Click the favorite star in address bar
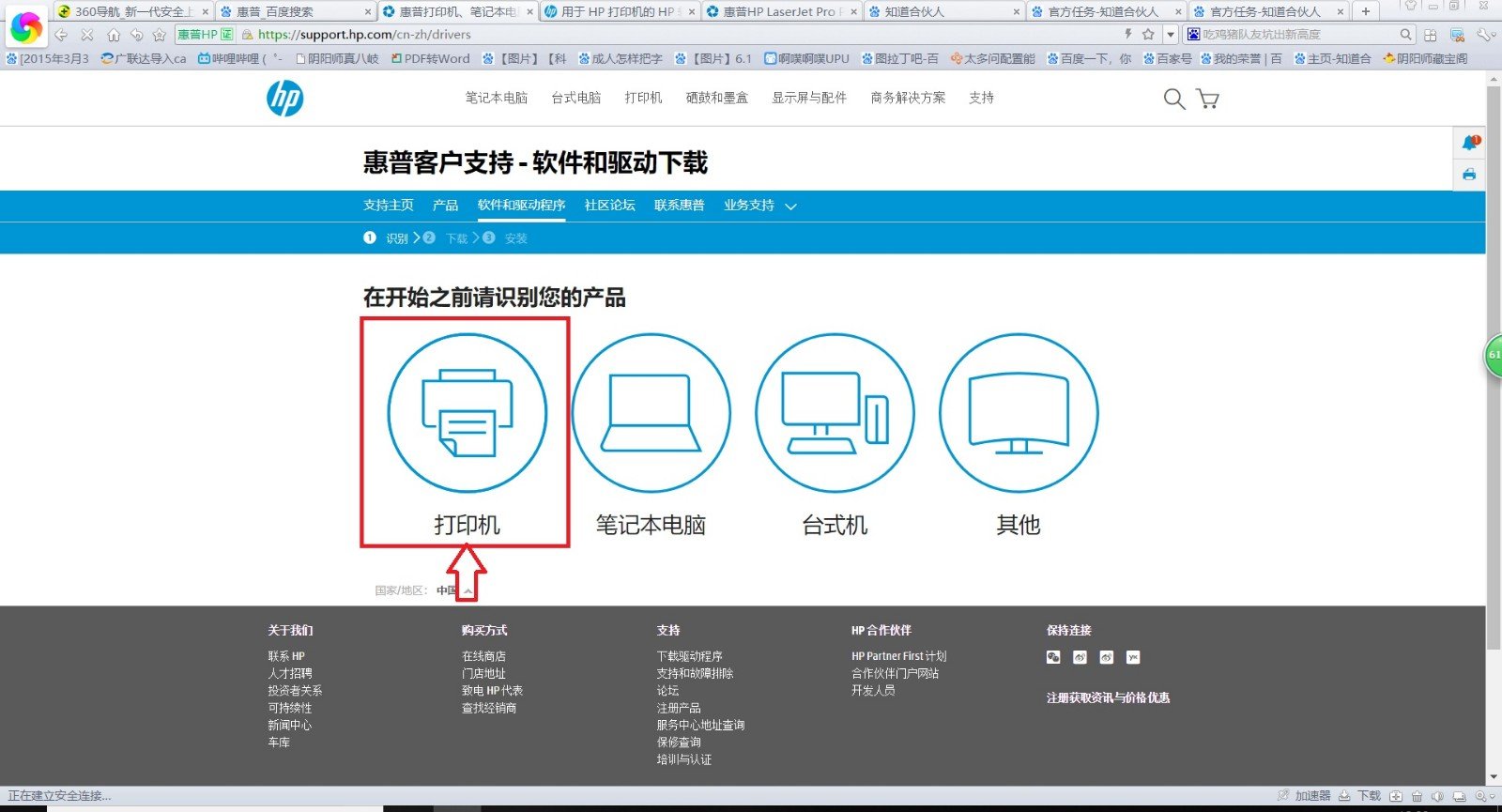Image resolution: width=1502 pixels, height=812 pixels. [x=1148, y=34]
